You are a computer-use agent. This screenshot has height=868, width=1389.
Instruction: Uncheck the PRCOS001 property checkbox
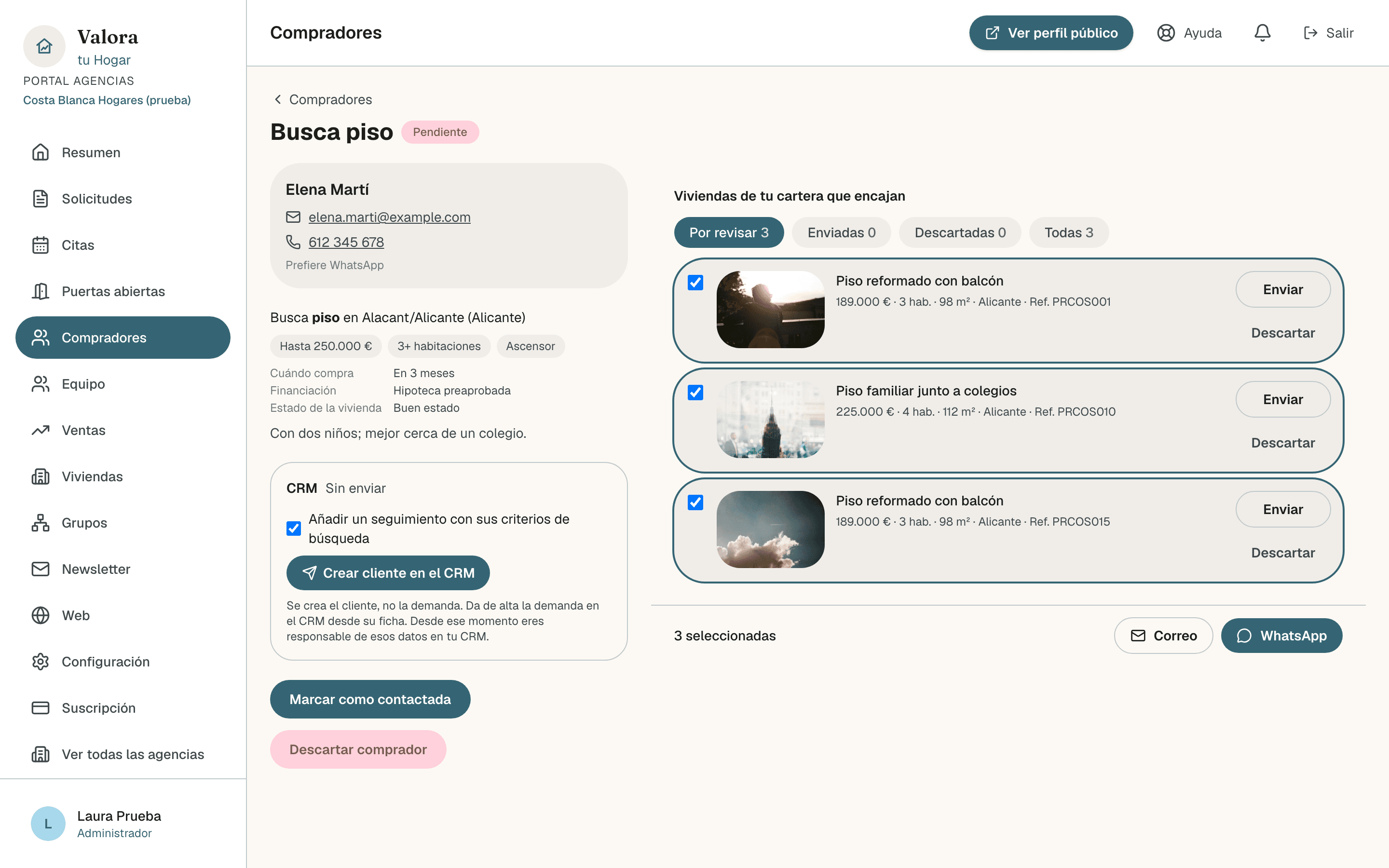pyautogui.click(x=695, y=283)
